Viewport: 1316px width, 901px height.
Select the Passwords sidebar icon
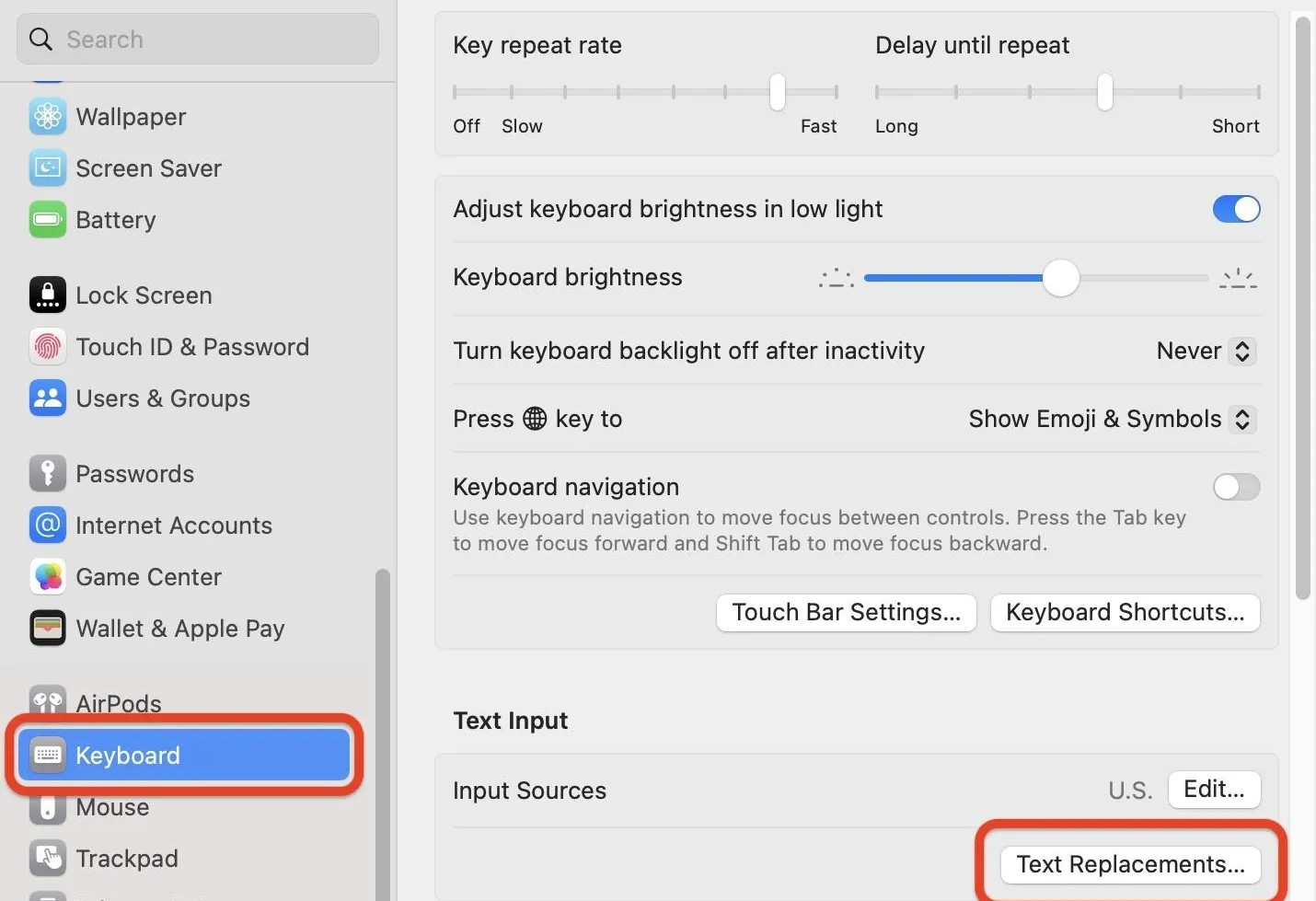(x=47, y=473)
